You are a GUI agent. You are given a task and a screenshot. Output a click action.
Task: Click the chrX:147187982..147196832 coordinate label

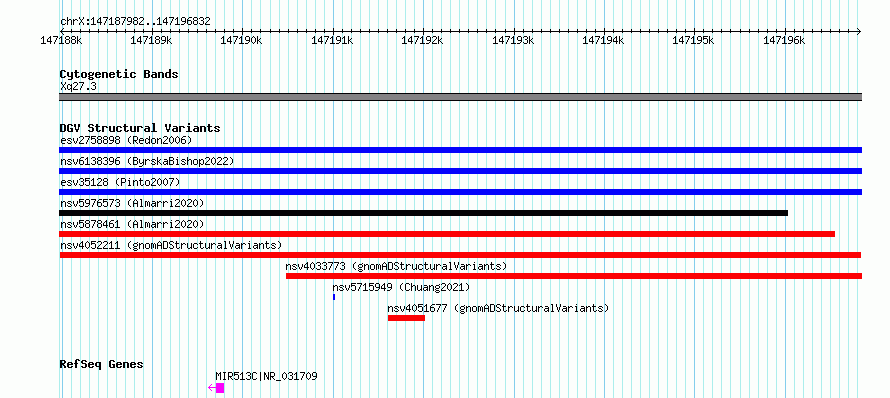(135, 22)
